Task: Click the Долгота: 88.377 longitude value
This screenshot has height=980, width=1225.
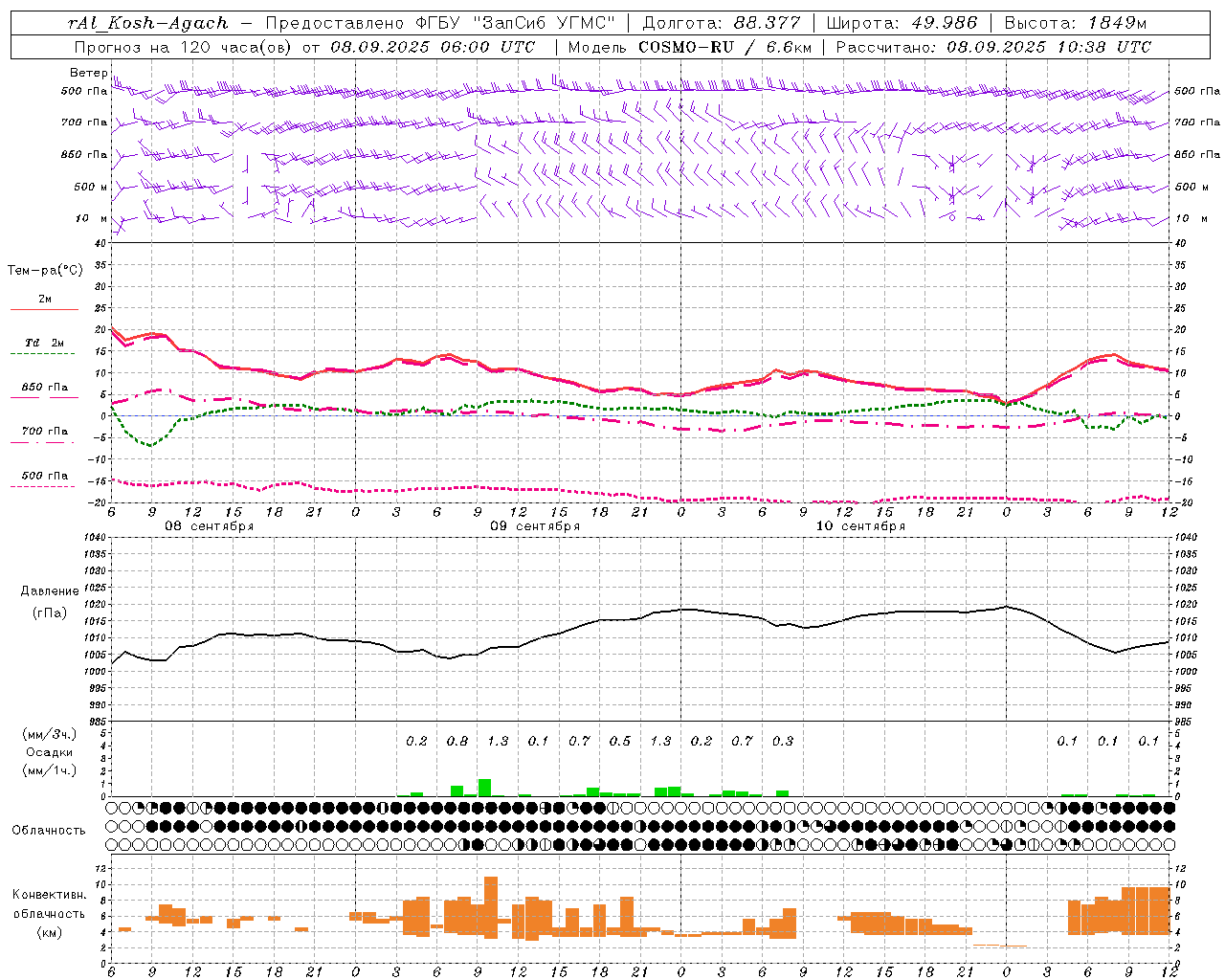Action: coord(721,23)
